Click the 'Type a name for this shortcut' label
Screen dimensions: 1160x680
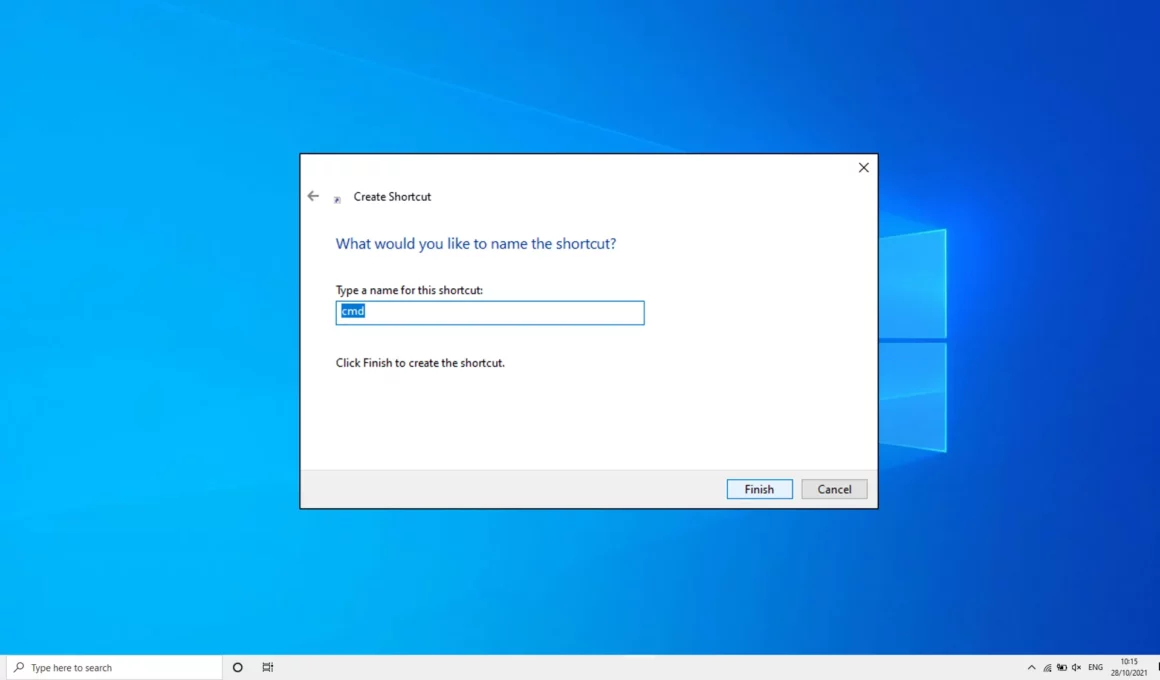click(x=409, y=290)
